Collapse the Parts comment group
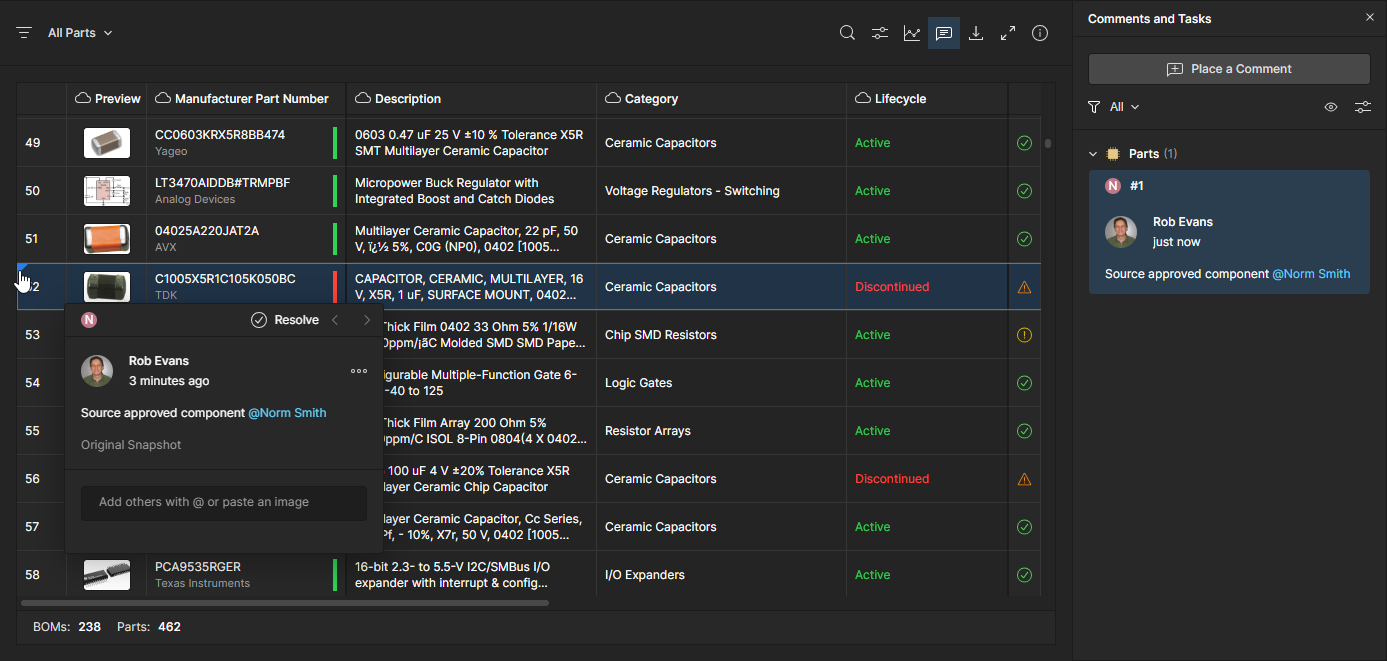 1093,154
